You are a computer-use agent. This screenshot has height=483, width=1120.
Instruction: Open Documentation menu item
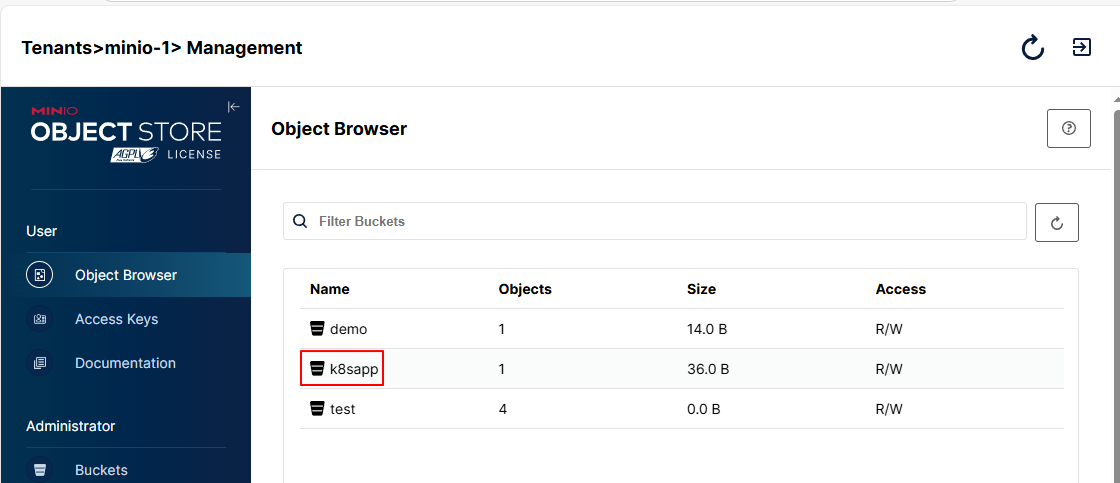126,363
